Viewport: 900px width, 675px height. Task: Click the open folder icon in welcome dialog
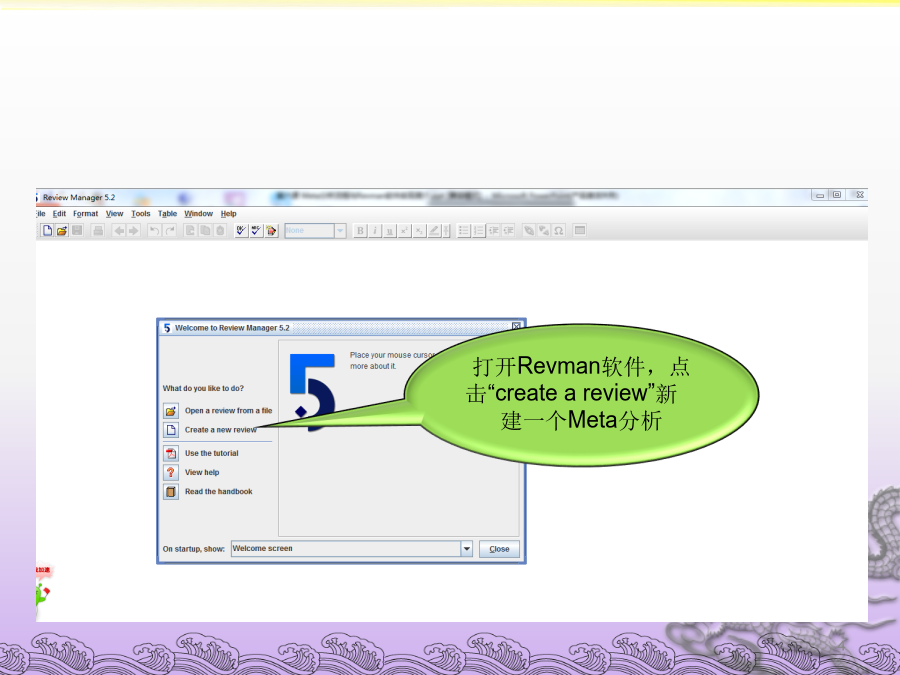tap(170, 411)
